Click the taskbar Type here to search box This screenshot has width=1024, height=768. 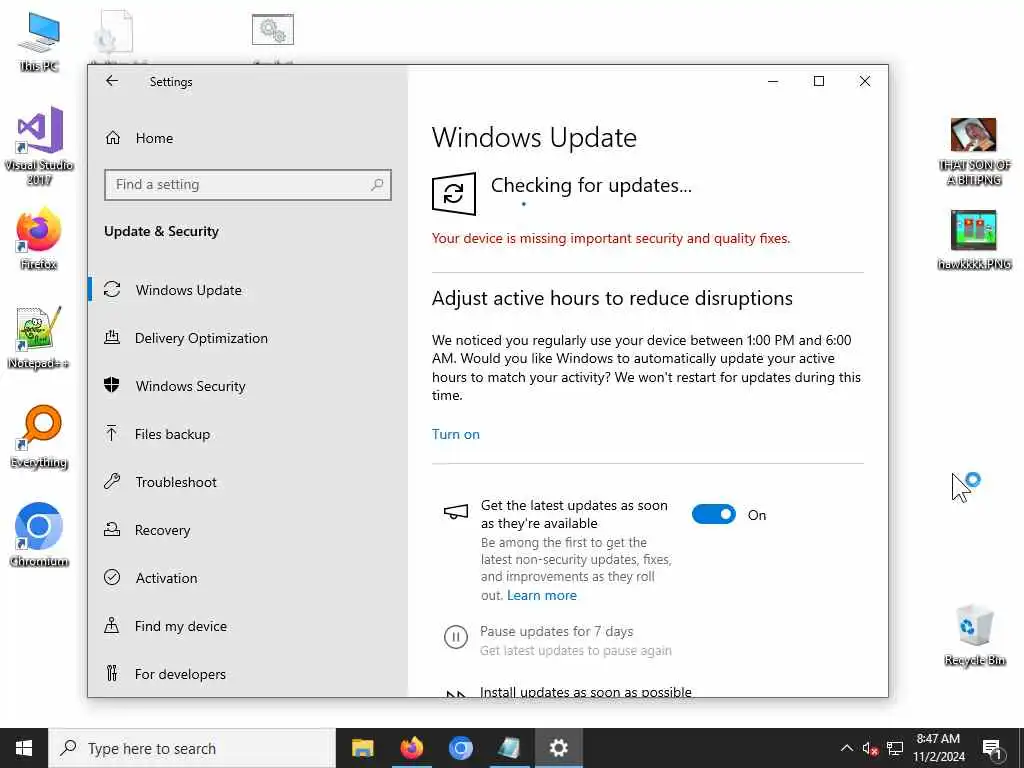pos(192,748)
